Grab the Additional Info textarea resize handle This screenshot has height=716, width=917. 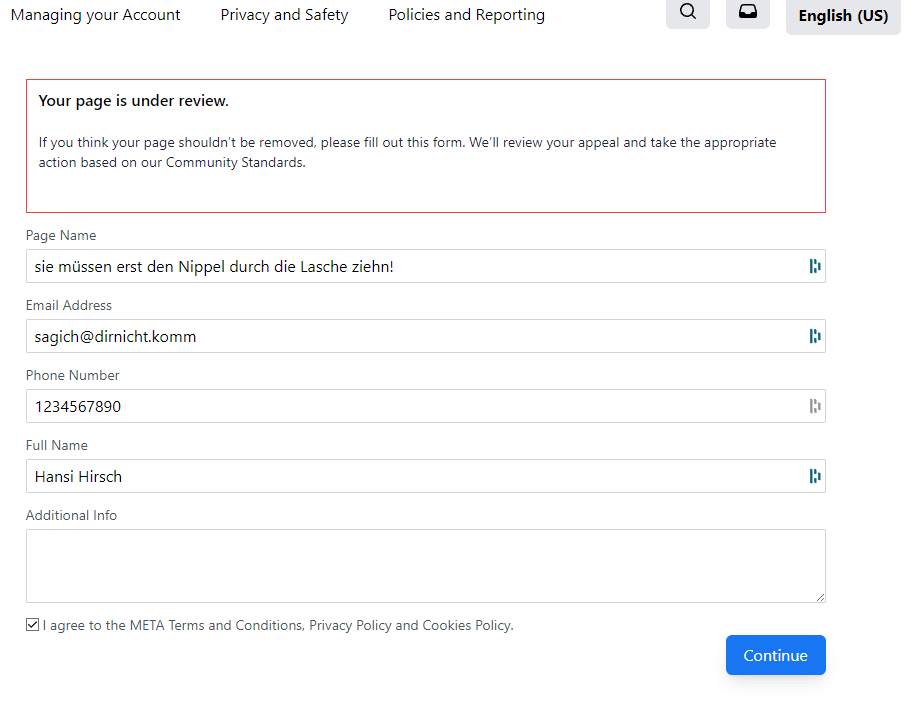(x=821, y=597)
